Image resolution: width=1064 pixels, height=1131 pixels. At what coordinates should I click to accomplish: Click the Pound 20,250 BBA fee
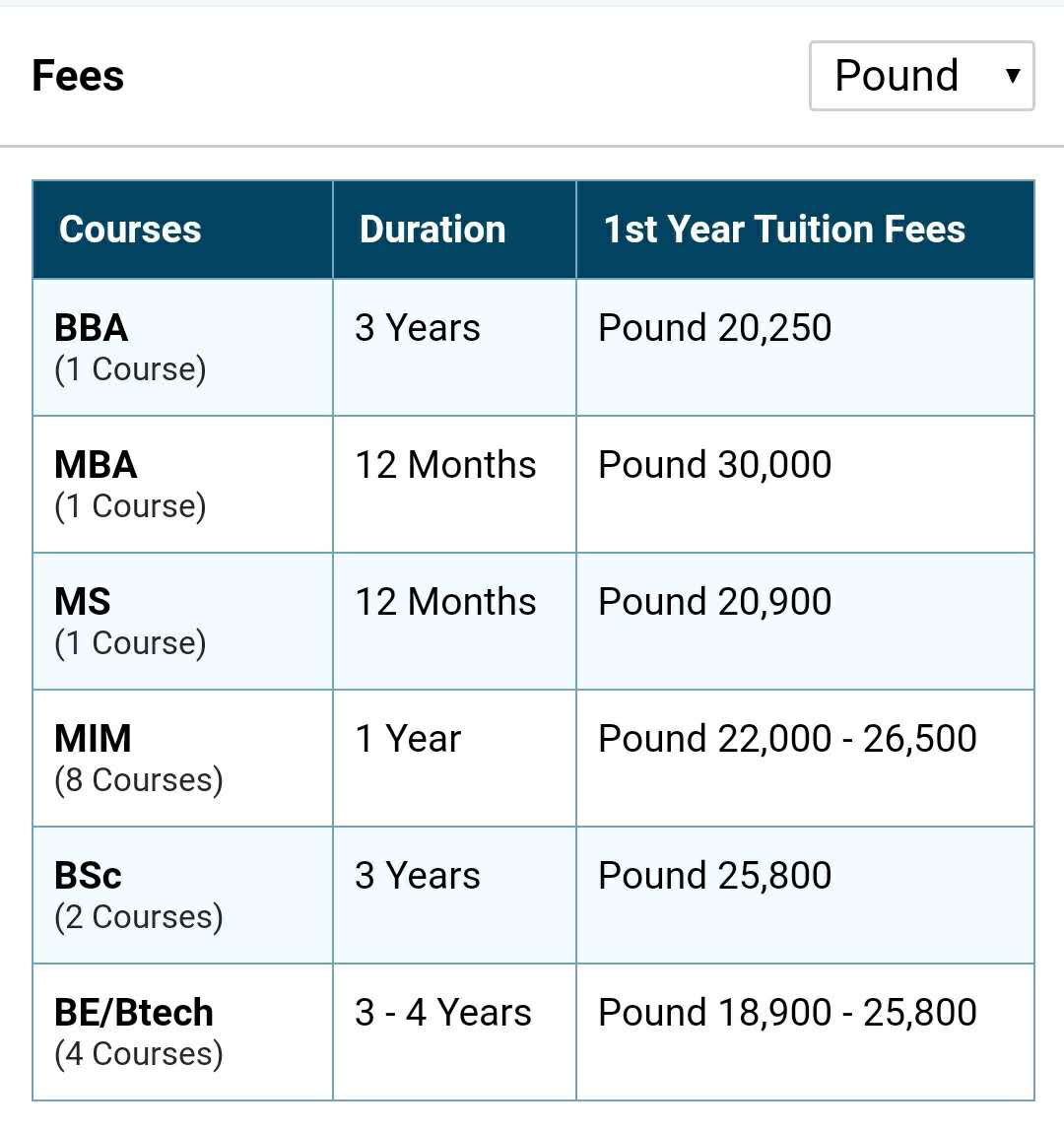715,328
